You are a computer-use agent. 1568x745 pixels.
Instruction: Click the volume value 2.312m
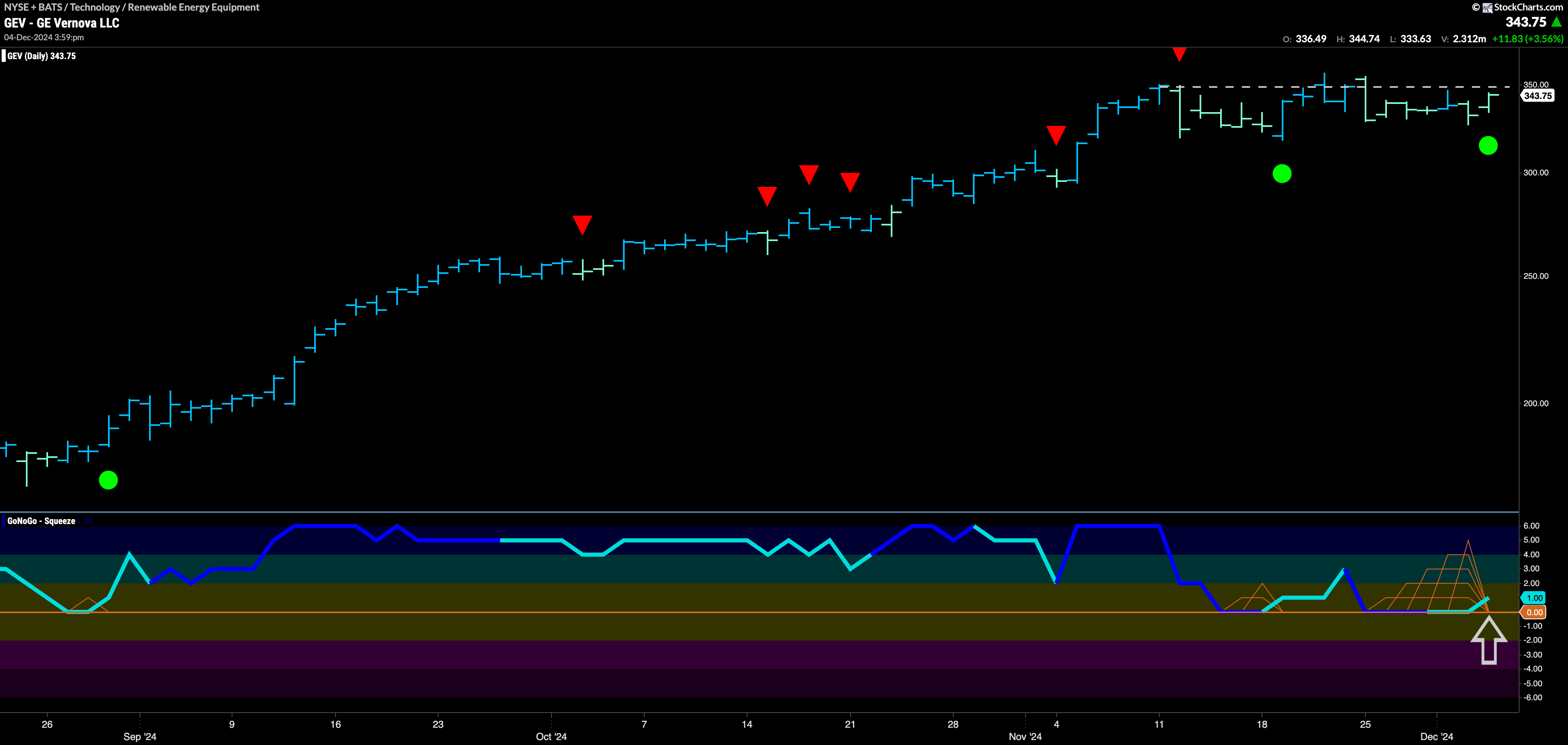click(1469, 39)
